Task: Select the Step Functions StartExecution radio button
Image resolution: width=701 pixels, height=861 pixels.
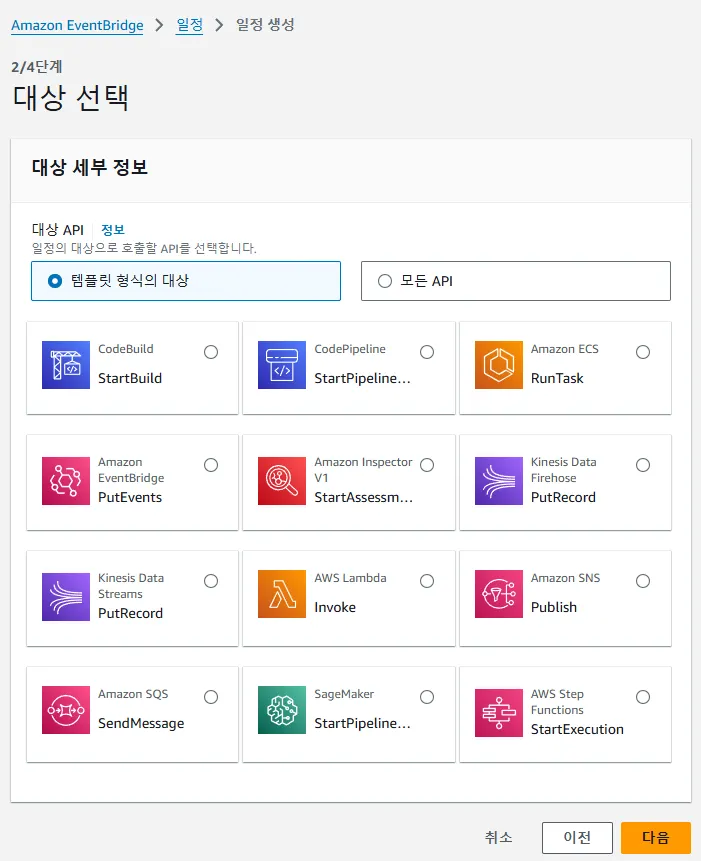Action: (643, 697)
